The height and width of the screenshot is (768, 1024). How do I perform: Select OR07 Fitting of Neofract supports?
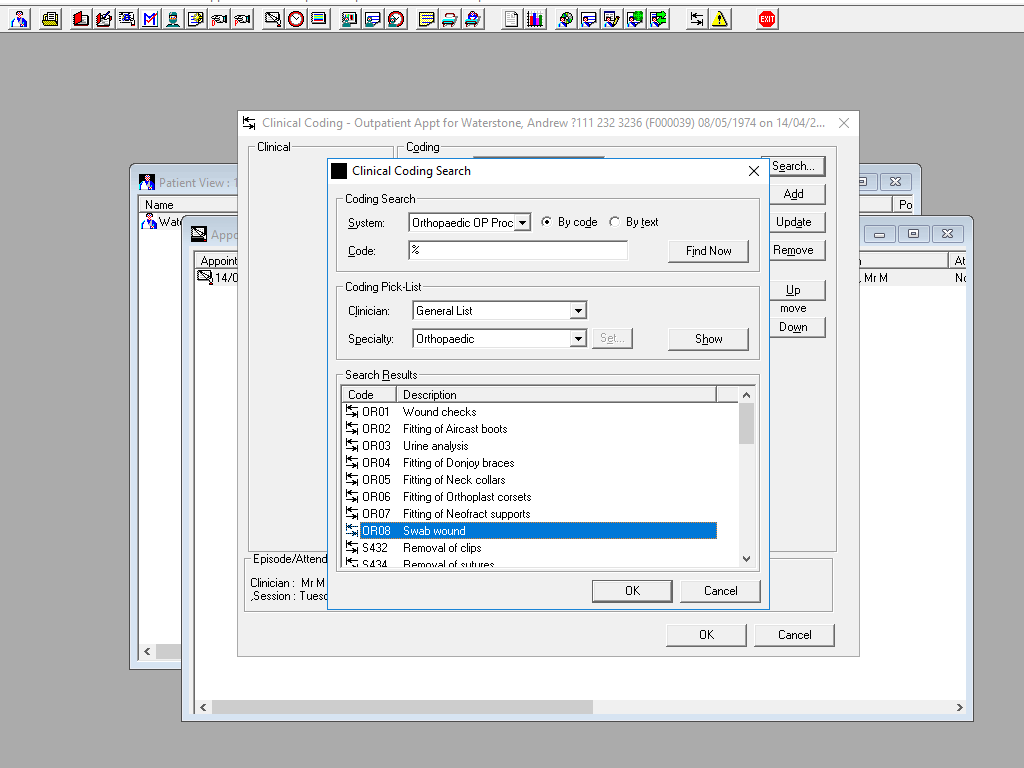click(x=530, y=514)
